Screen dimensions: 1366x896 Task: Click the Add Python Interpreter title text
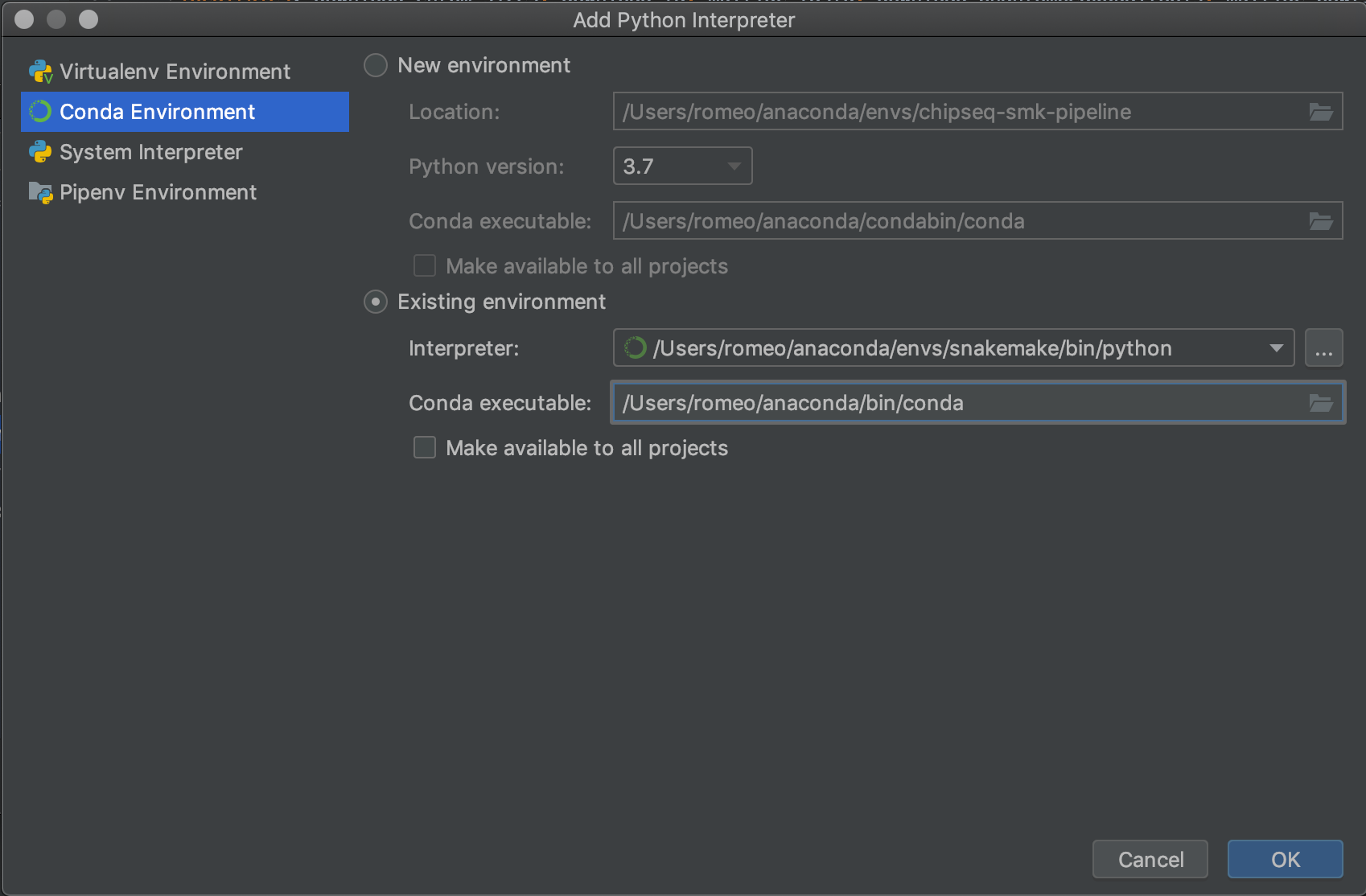click(x=684, y=20)
